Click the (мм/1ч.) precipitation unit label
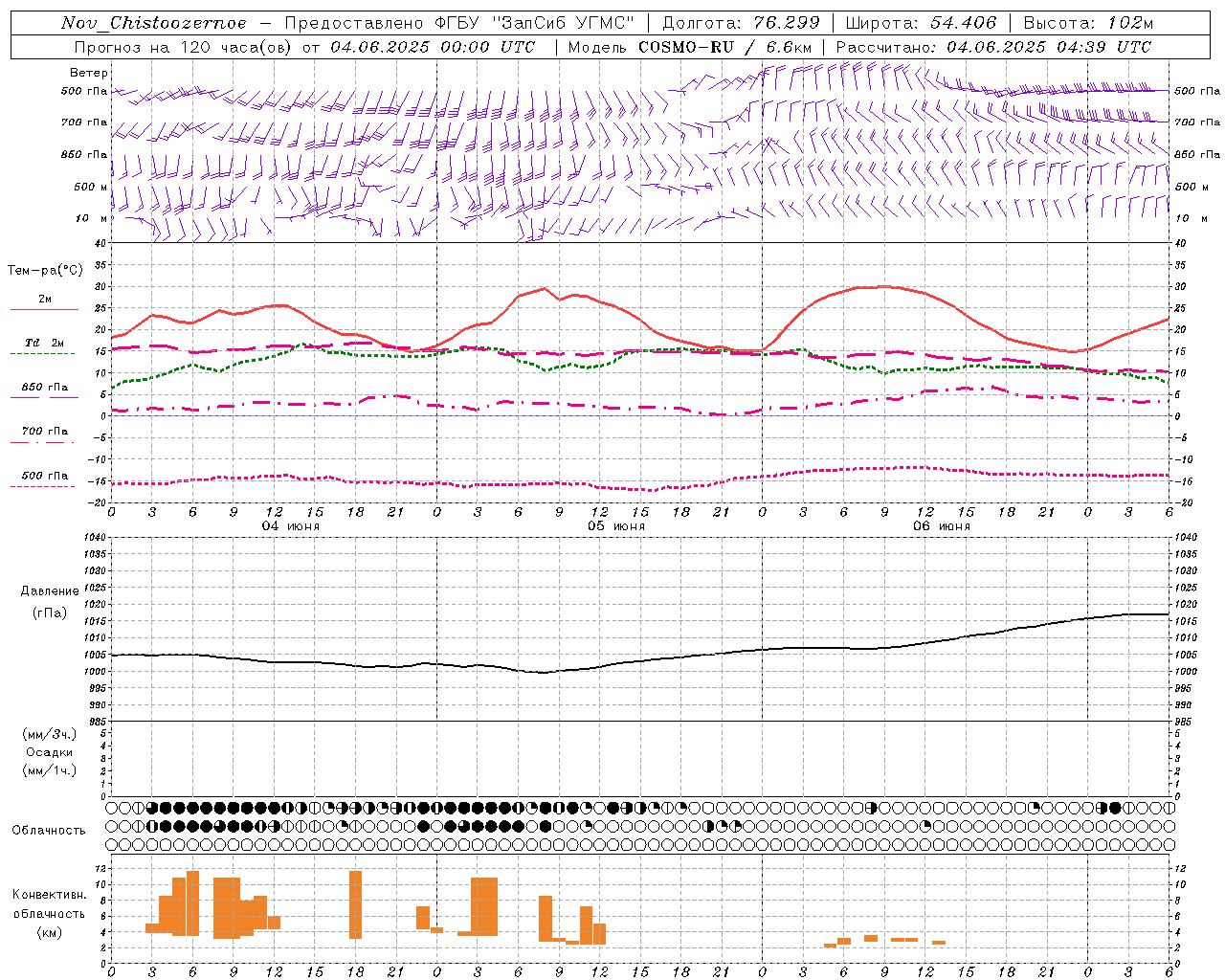Viewport: 1225px width, 980px height. (50, 770)
